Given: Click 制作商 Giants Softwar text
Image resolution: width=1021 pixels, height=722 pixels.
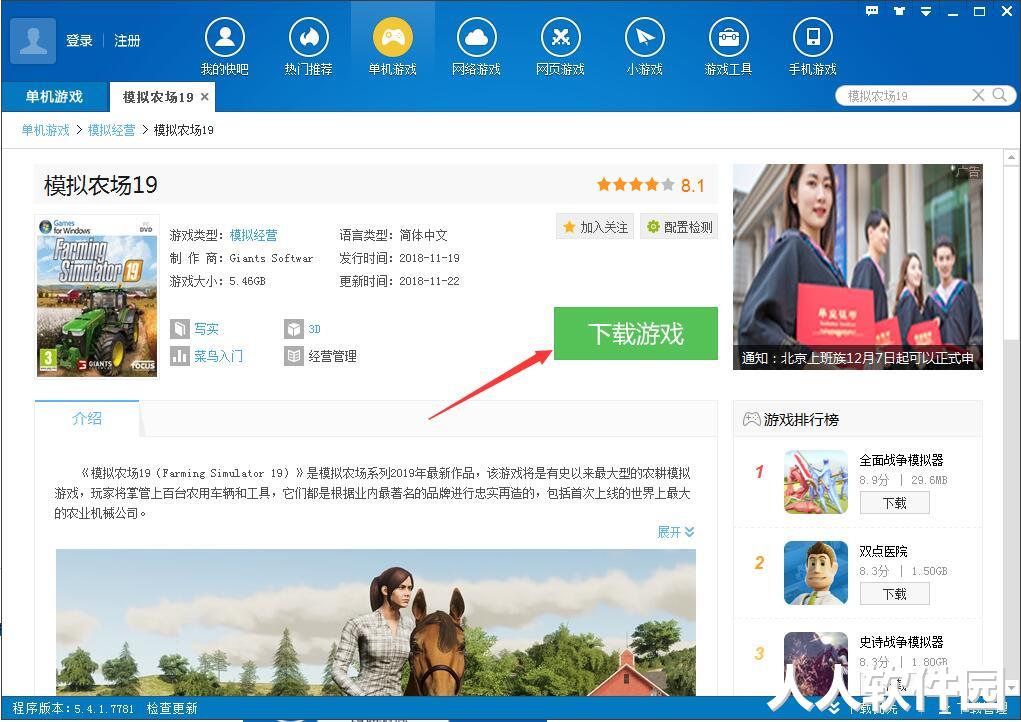Looking at the screenshot, I should click(x=242, y=258).
